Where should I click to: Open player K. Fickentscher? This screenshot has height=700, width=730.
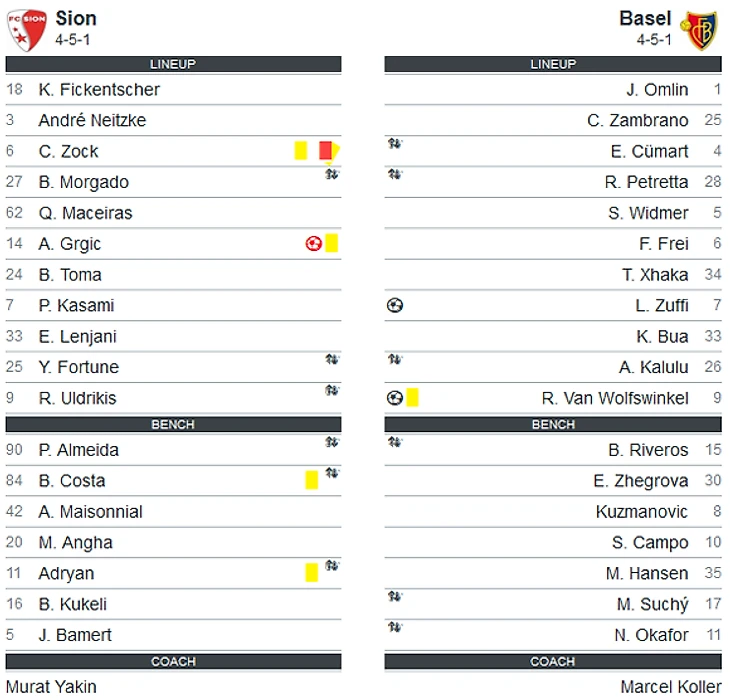tap(99, 89)
